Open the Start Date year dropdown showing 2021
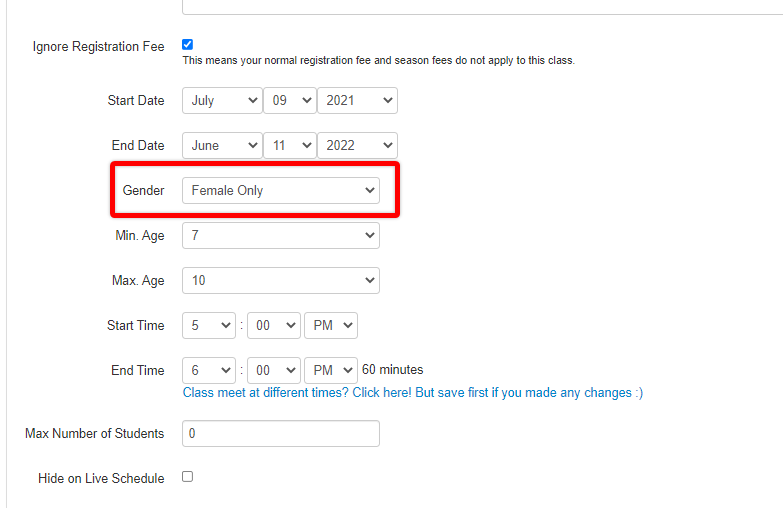 tap(358, 100)
